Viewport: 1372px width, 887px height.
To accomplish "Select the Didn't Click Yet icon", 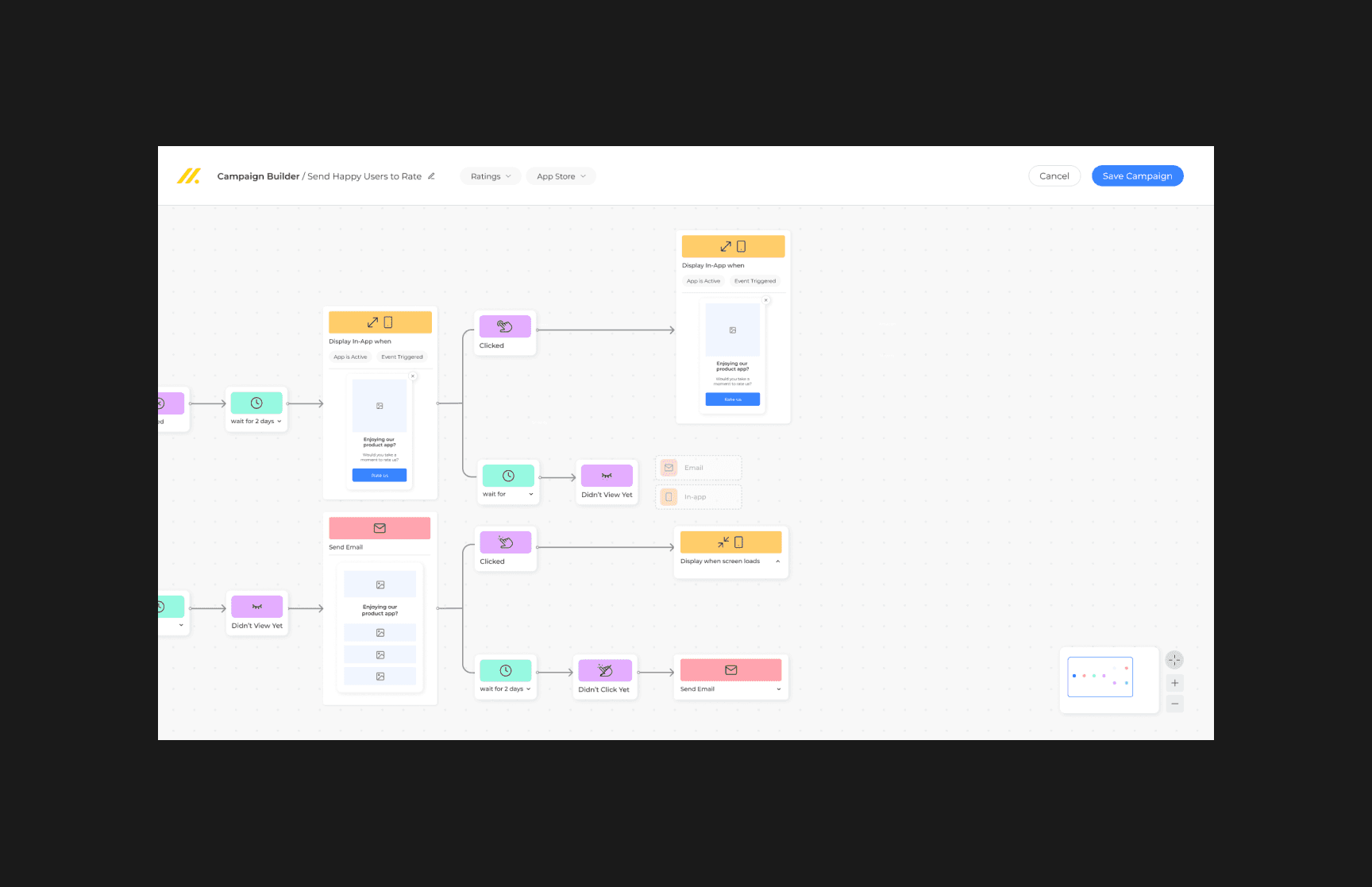I will (606, 671).
